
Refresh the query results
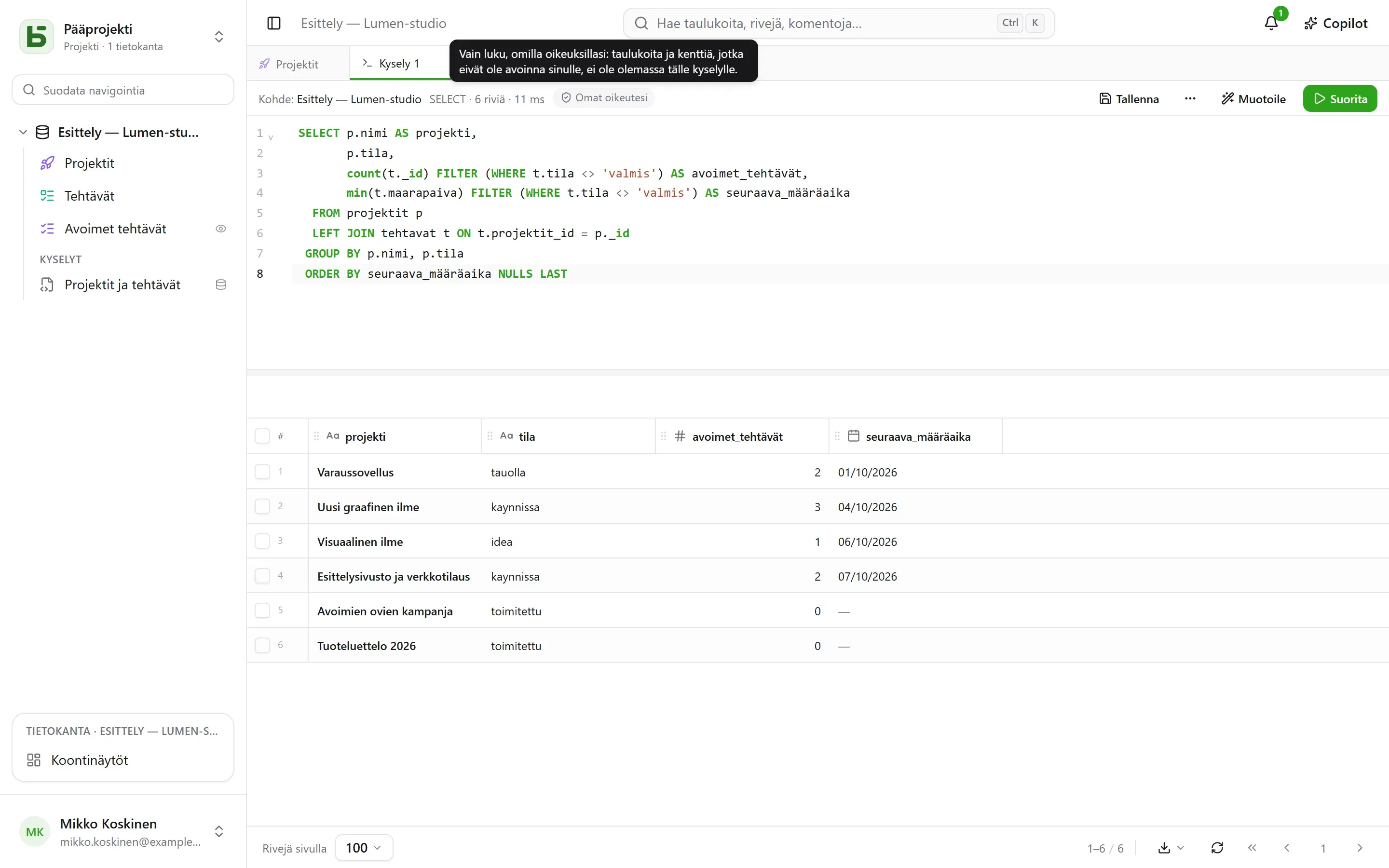click(1217, 848)
